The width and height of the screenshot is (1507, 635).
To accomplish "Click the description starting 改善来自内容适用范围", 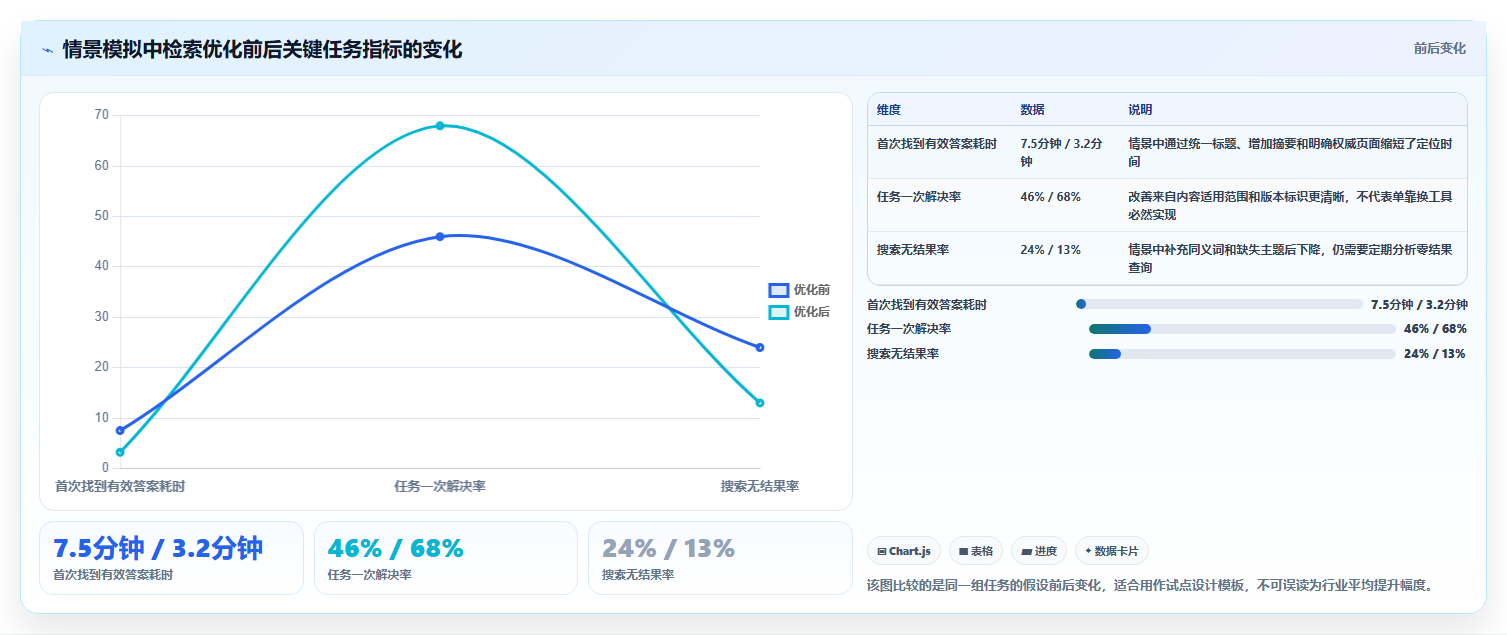I will tap(1291, 206).
